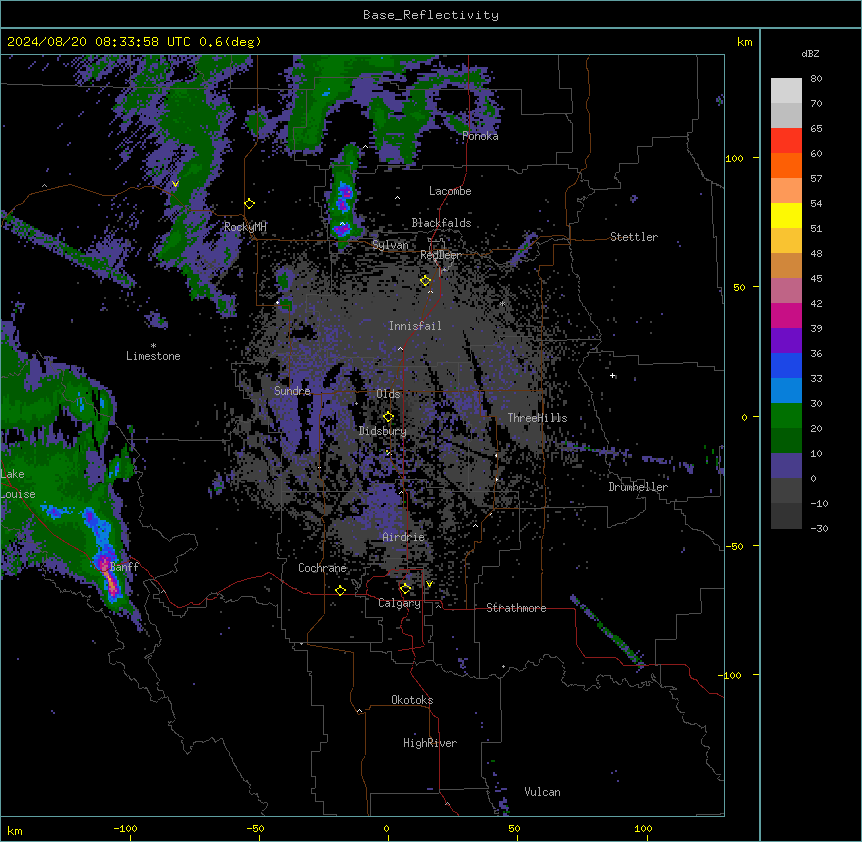This screenshot has height=842, width=862.
Task: Click the 100 tick on the bottom axis
Action: click(643, 828)
